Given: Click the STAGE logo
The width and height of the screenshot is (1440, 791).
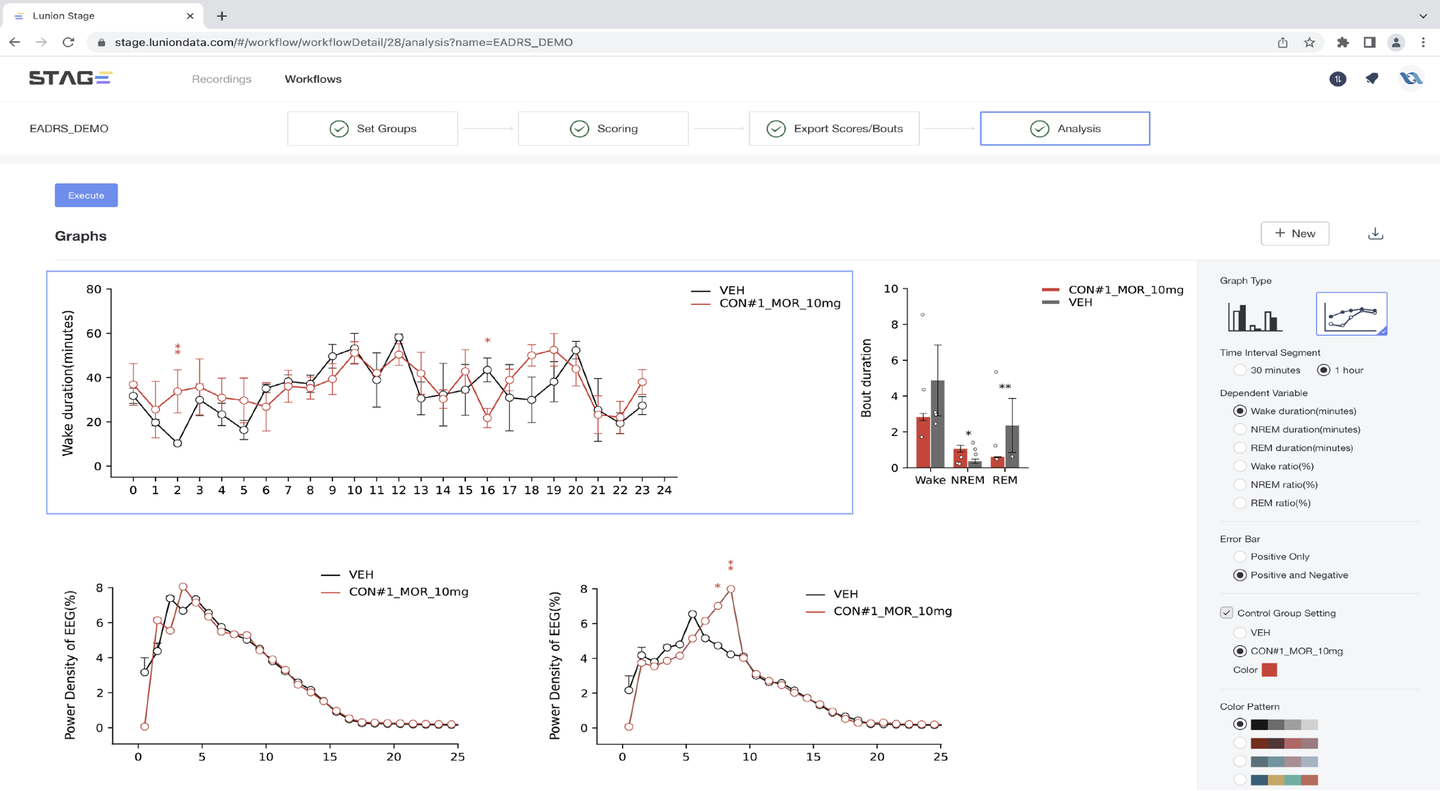Looking at the screenshot, I should click(70, 78).
